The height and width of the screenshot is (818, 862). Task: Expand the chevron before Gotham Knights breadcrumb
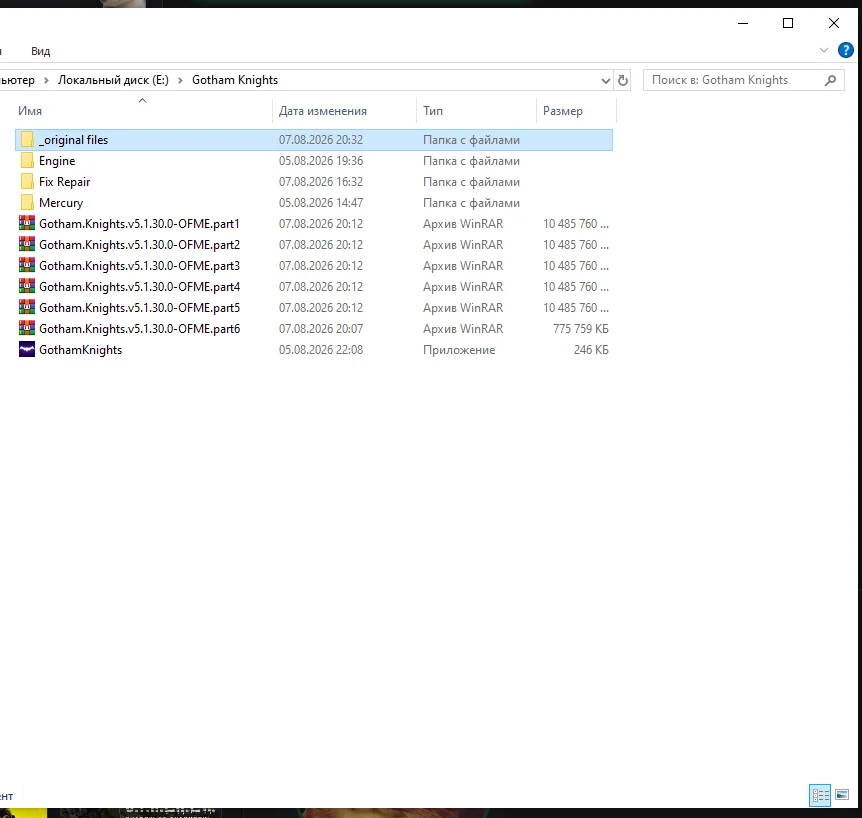coord(180,80)
